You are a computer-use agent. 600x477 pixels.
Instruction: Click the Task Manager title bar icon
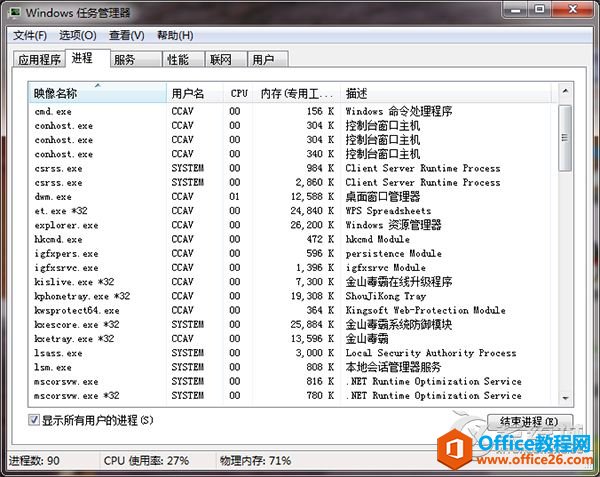(15, 12)
